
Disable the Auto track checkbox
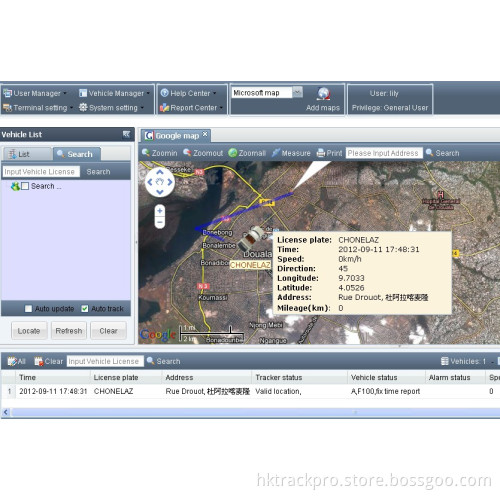(x=85, y=309)
